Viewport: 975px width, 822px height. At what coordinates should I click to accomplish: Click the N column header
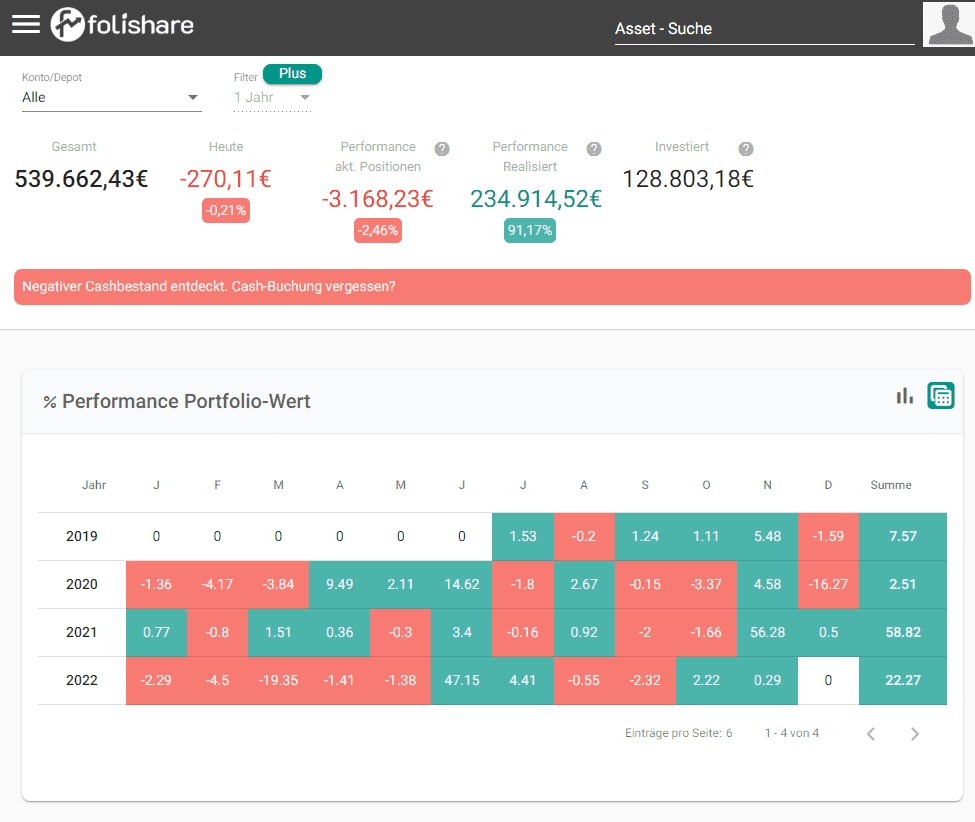767,485
